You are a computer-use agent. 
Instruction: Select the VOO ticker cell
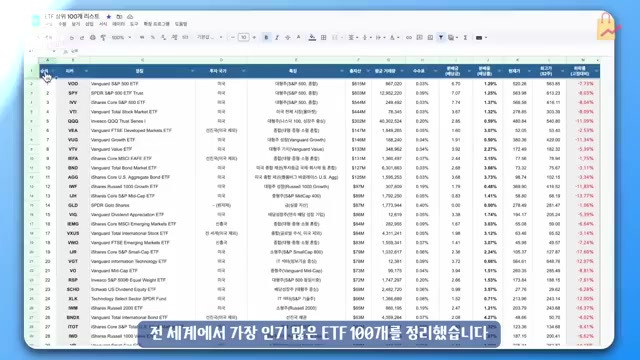click(73, 84)
